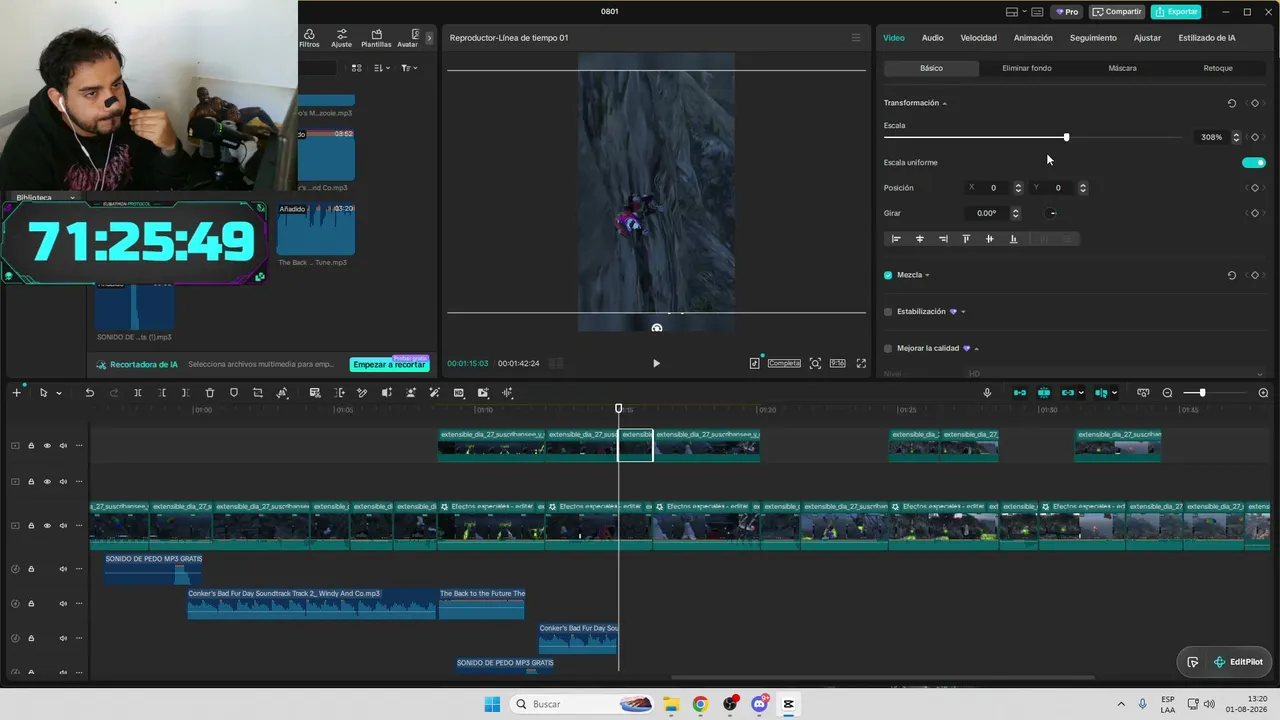Toggle Escala uniforme switch
This screenshot has width=1280, height=720.
click(x=1253, y=162)
